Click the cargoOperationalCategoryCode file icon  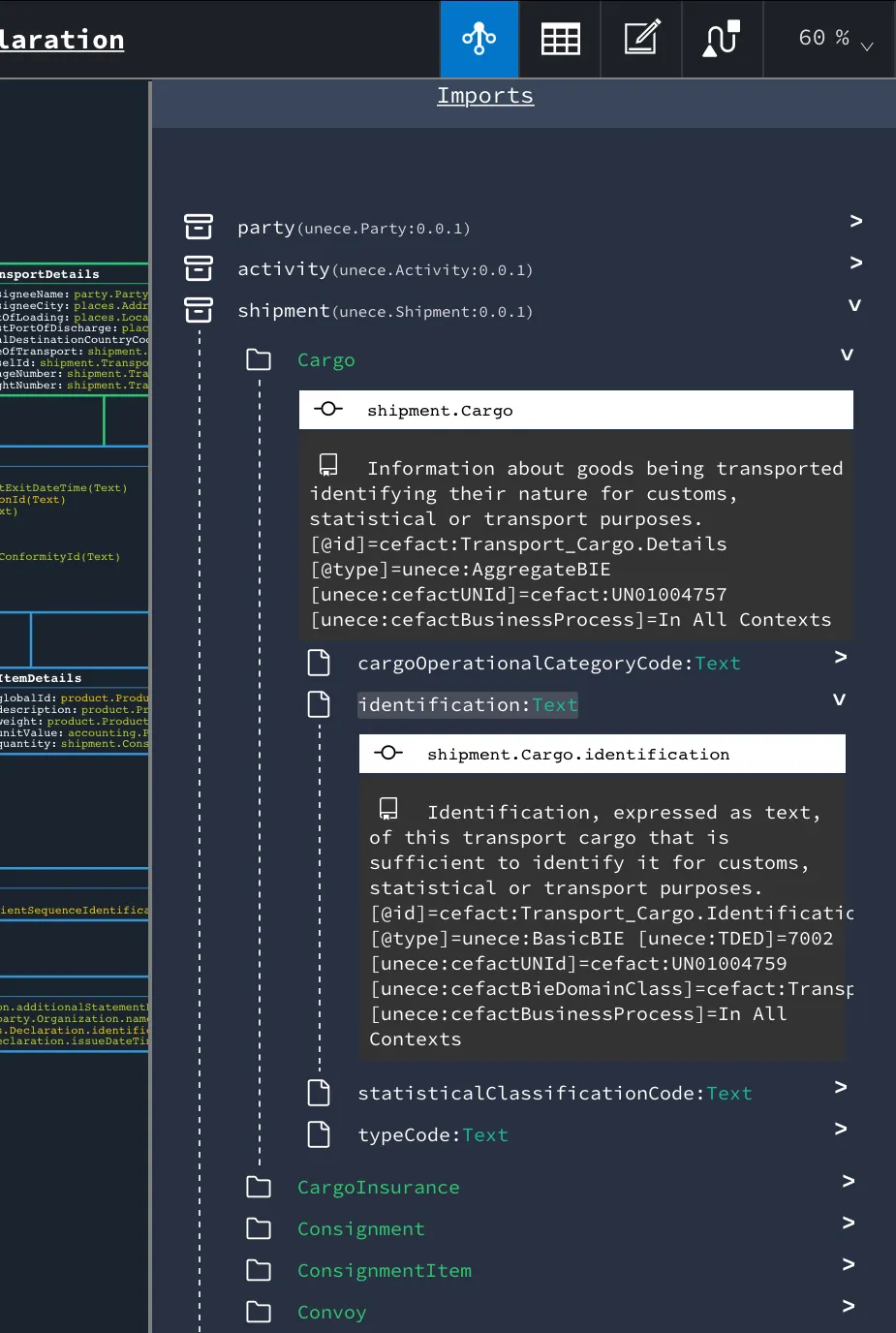pyautogui.click(x=319, y=663)
